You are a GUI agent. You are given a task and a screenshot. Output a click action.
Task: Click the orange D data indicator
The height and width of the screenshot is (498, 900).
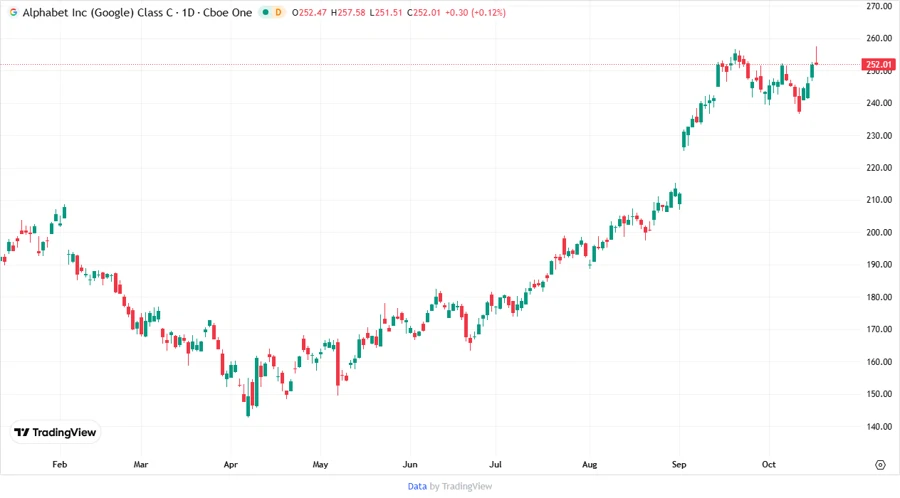[x=278, y=12]
